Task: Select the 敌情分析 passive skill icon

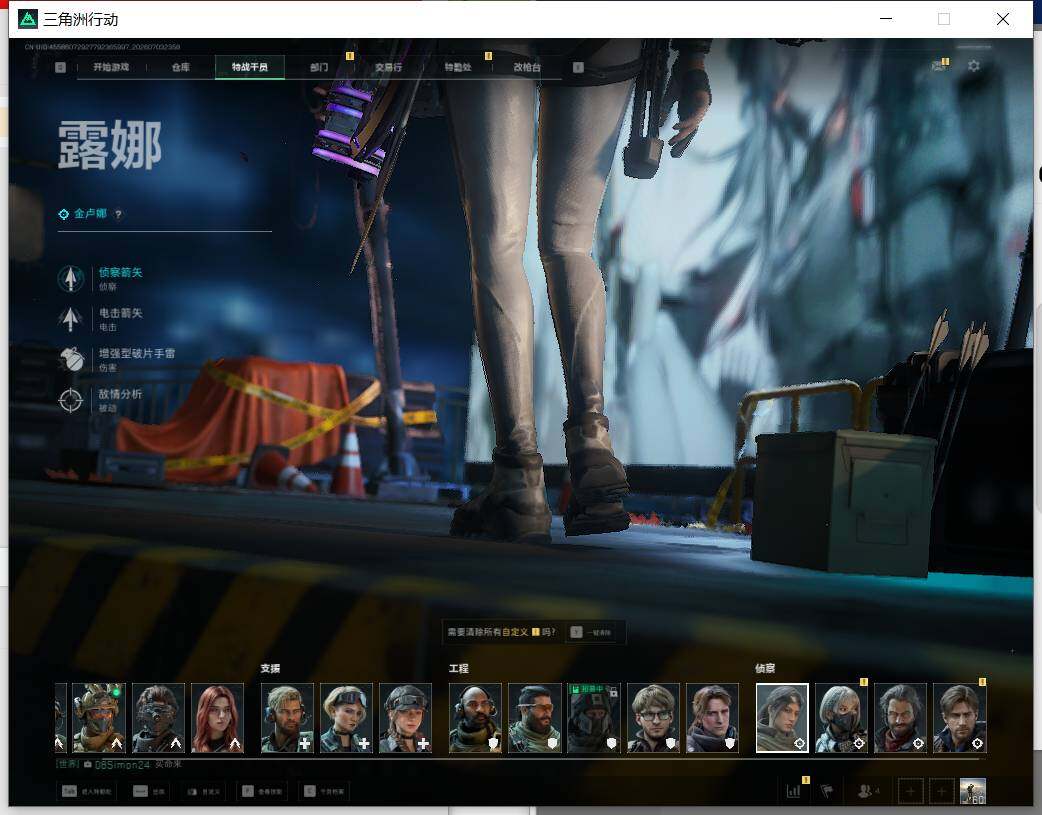Action: (70, 400)
